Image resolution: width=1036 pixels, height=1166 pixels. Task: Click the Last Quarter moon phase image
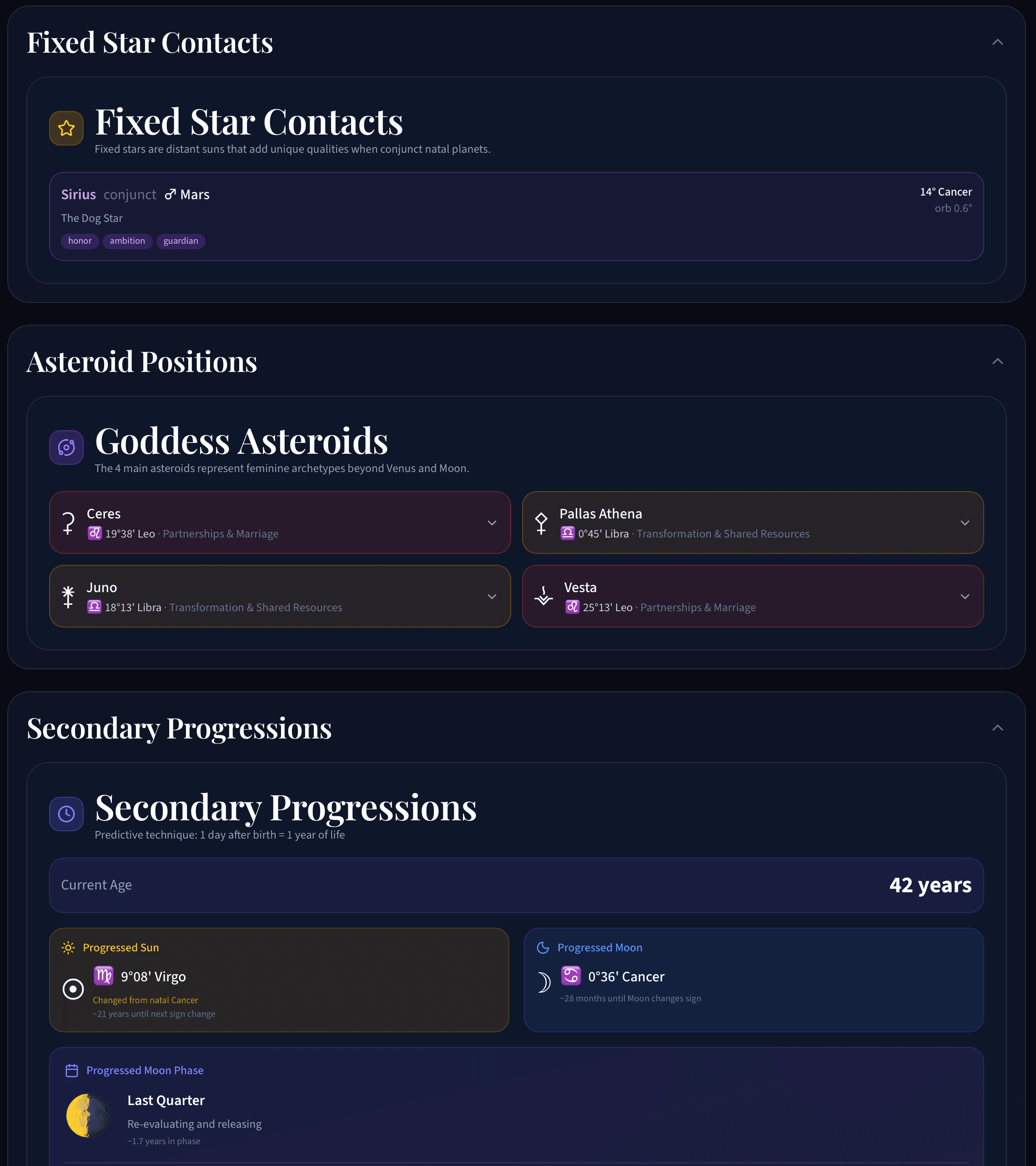pyautogui.click(x=88, y=1115)
